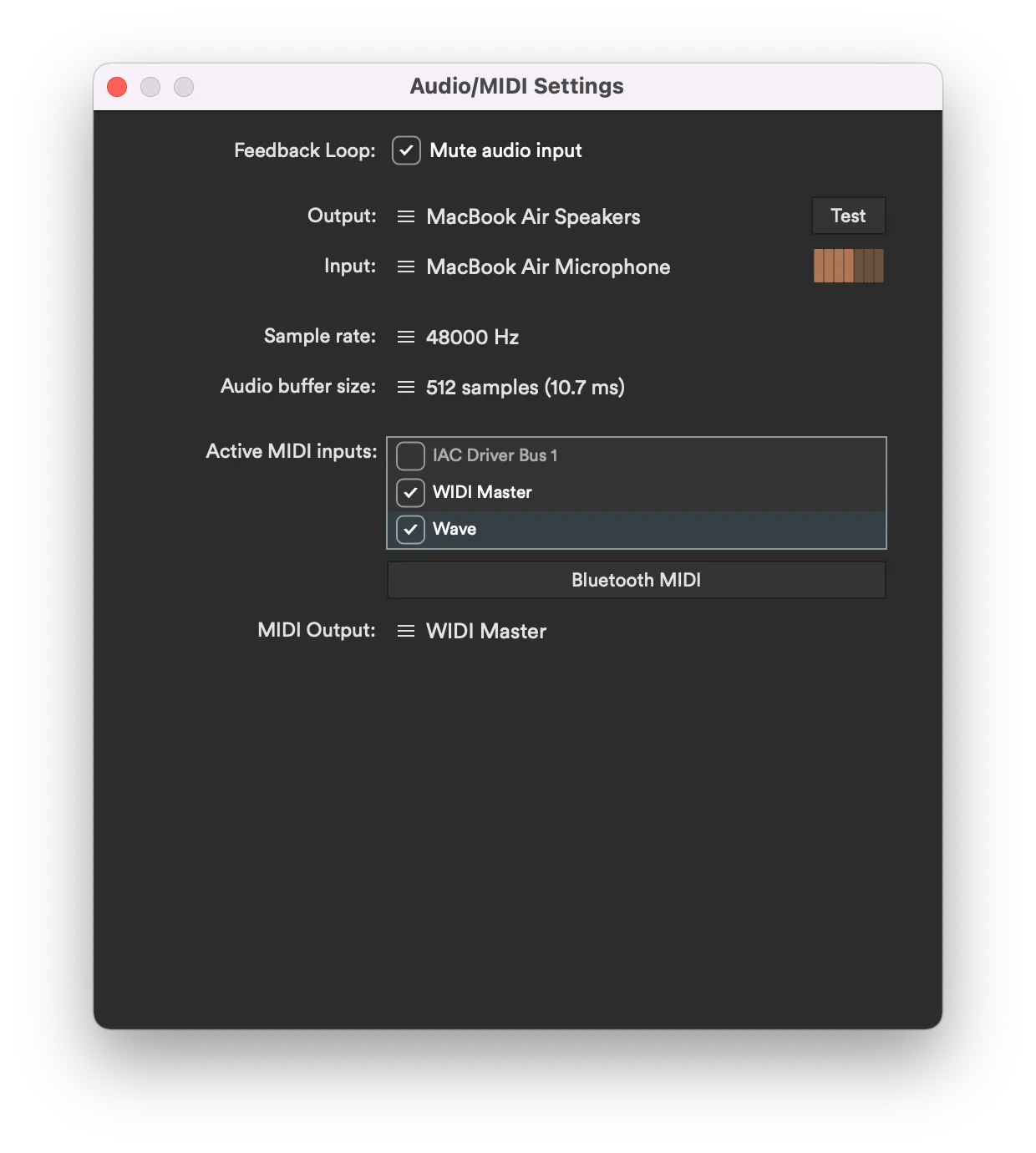This screenshot has height=1153, width=1036.
Task: Open the 512 samples buffer size dropdown
Action: coord(525,387)
